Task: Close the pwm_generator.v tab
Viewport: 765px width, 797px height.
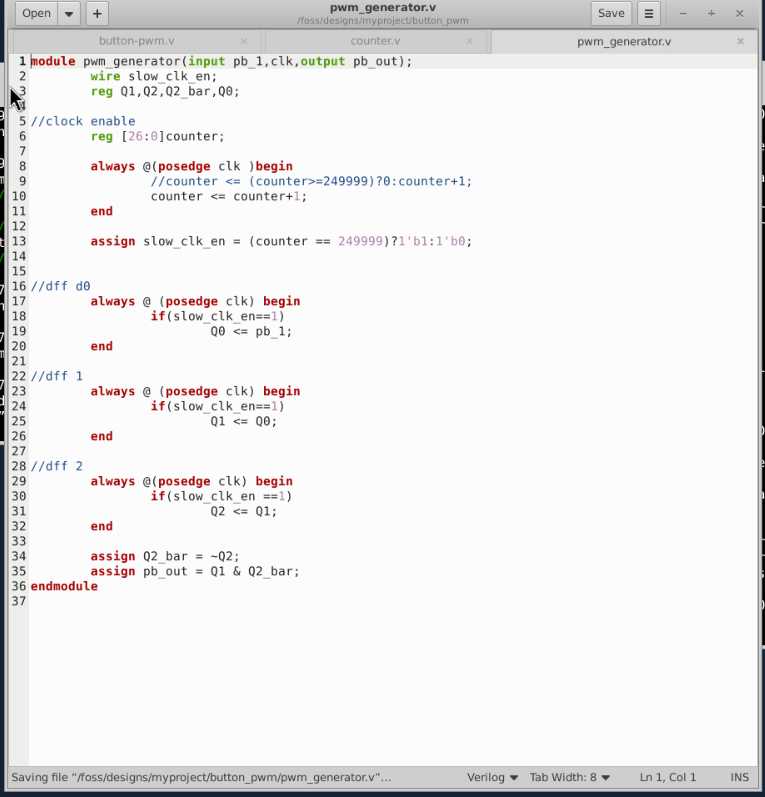Action: (x=740, y=42)
